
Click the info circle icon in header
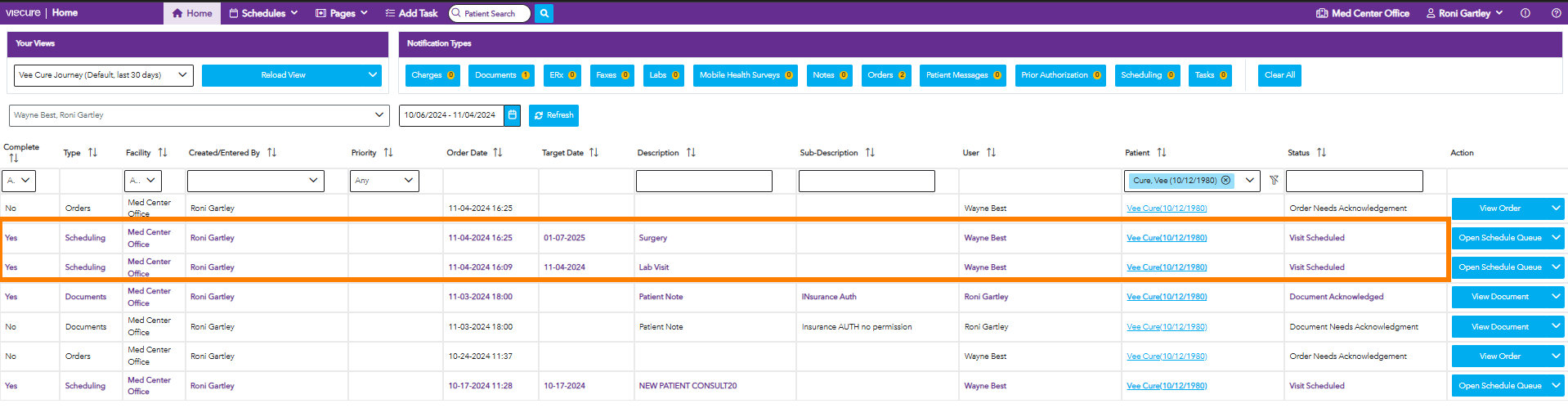1525,13
